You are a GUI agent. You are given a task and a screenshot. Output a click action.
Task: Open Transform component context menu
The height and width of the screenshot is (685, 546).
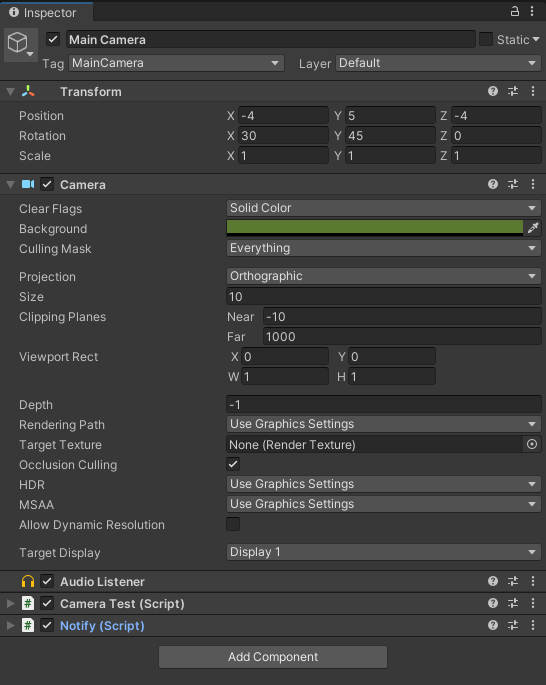[533, 91]
